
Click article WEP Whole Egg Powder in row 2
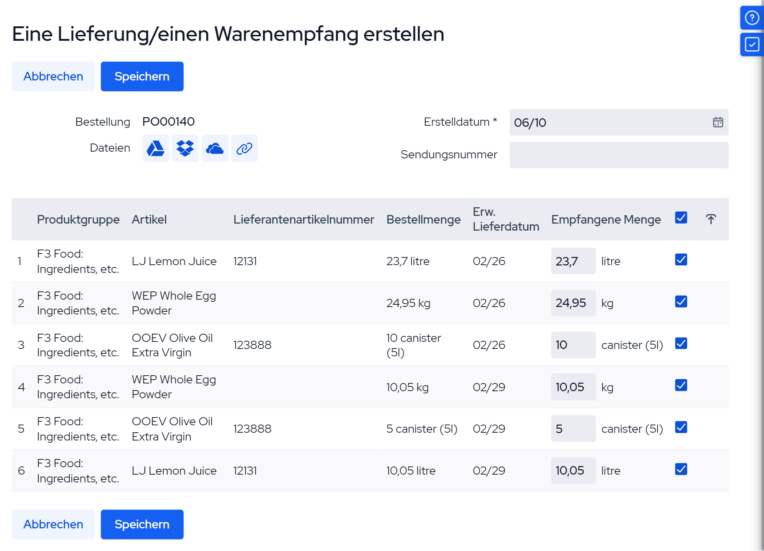(x=174, y=303)
